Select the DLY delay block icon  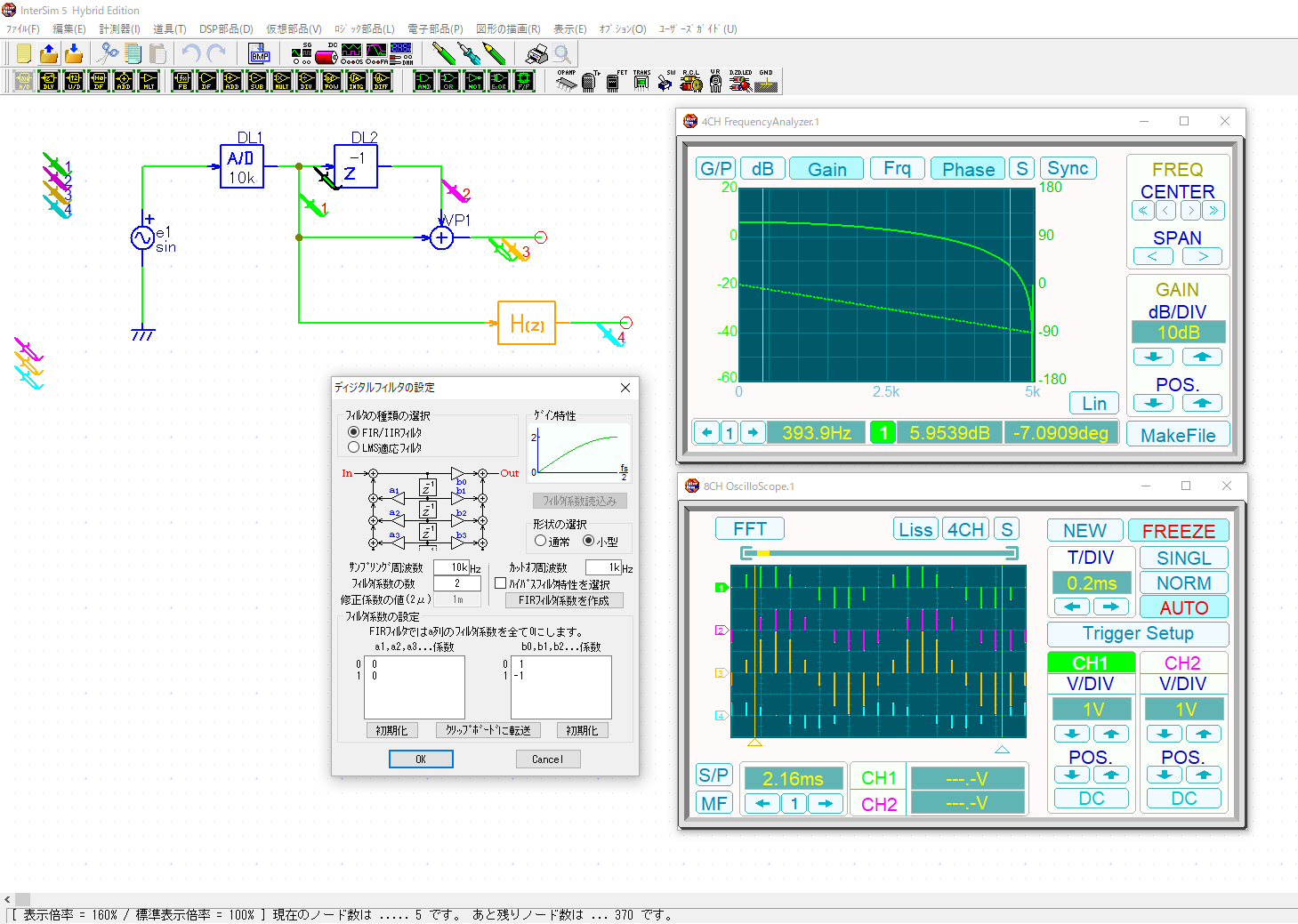[x=49, y=82]
